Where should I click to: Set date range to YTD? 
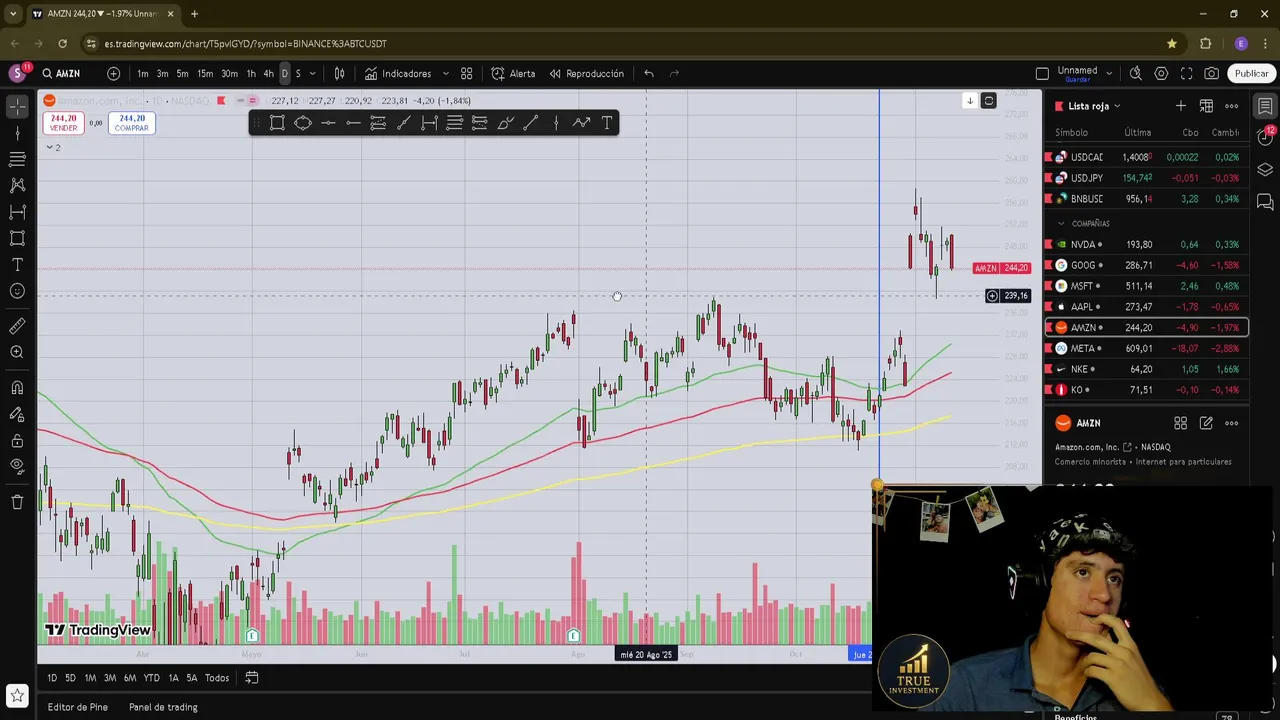point(151,678)
